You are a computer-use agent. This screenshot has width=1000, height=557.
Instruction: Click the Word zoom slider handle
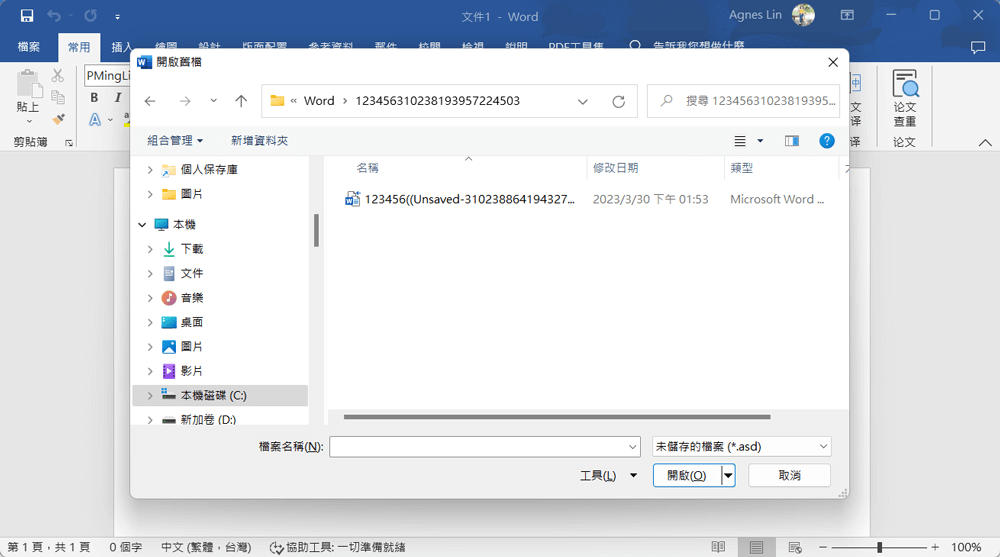coord(879,547)
